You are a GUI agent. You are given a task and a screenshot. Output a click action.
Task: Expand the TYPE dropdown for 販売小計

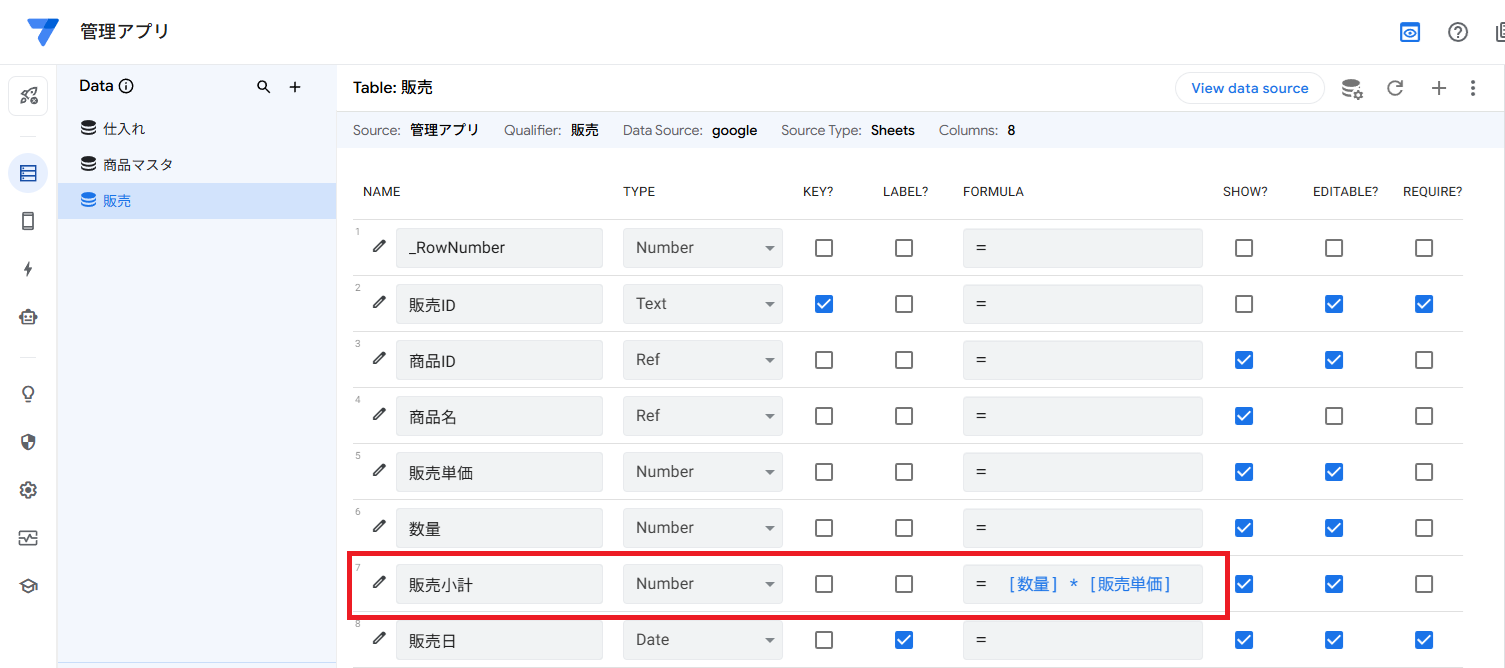702,584
